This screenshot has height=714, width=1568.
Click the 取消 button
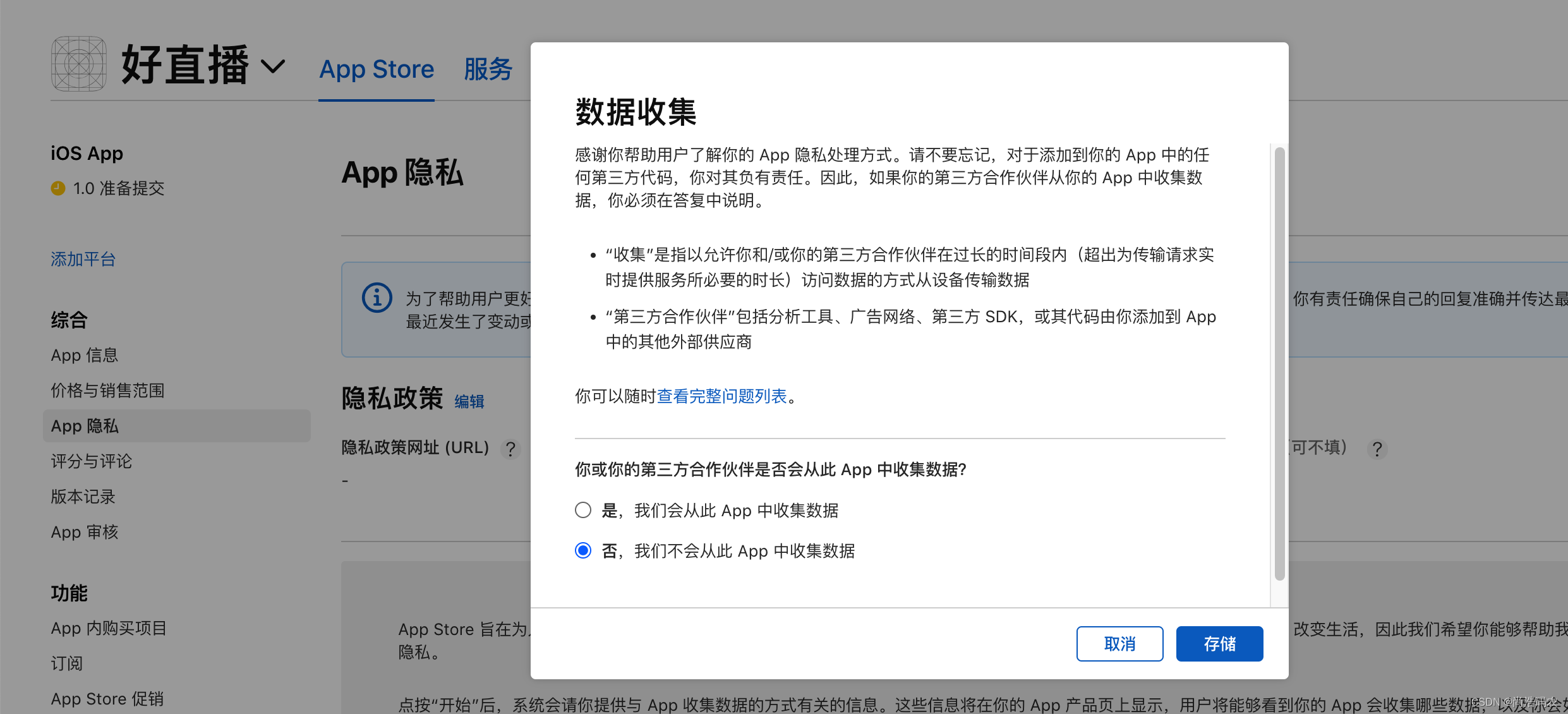(x=1119, y=643)
